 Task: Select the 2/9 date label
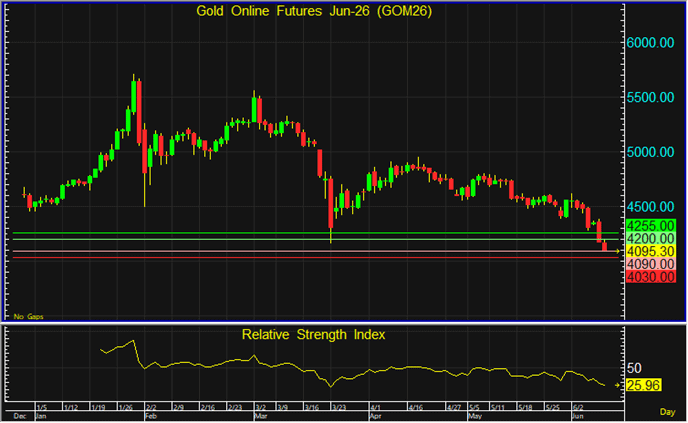178,408
